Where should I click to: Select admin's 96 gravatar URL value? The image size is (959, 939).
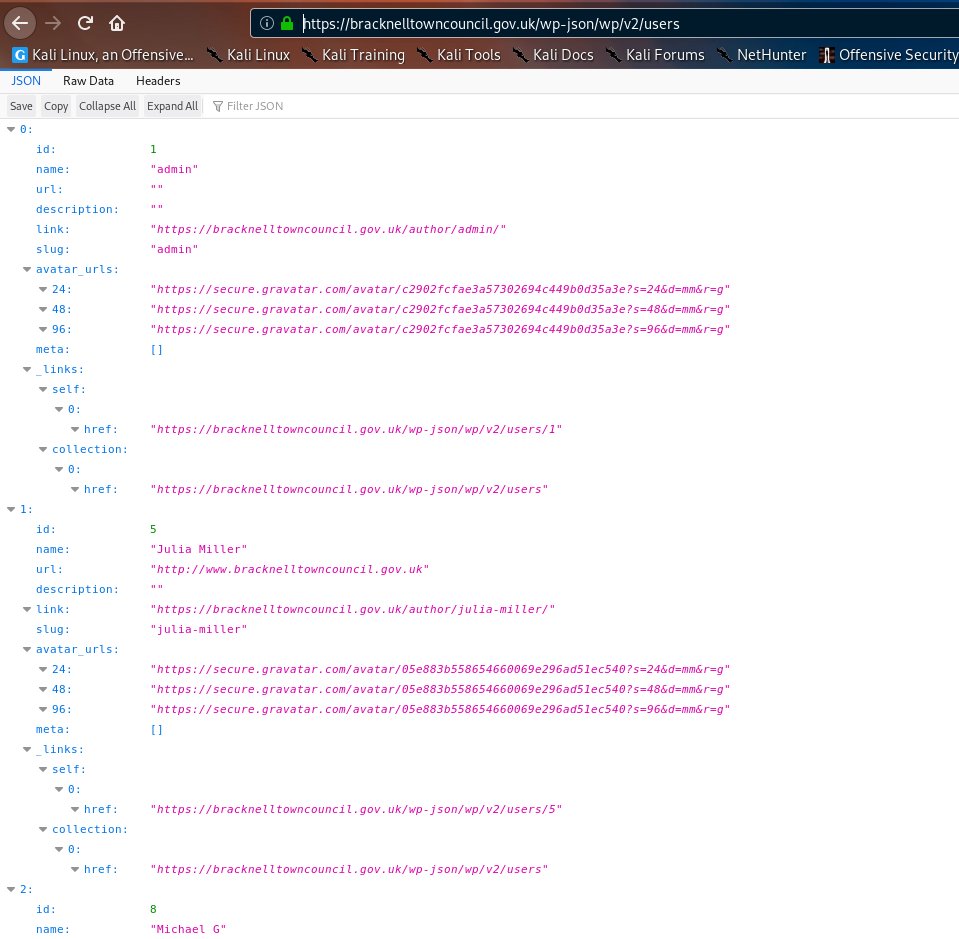point(440,329)
